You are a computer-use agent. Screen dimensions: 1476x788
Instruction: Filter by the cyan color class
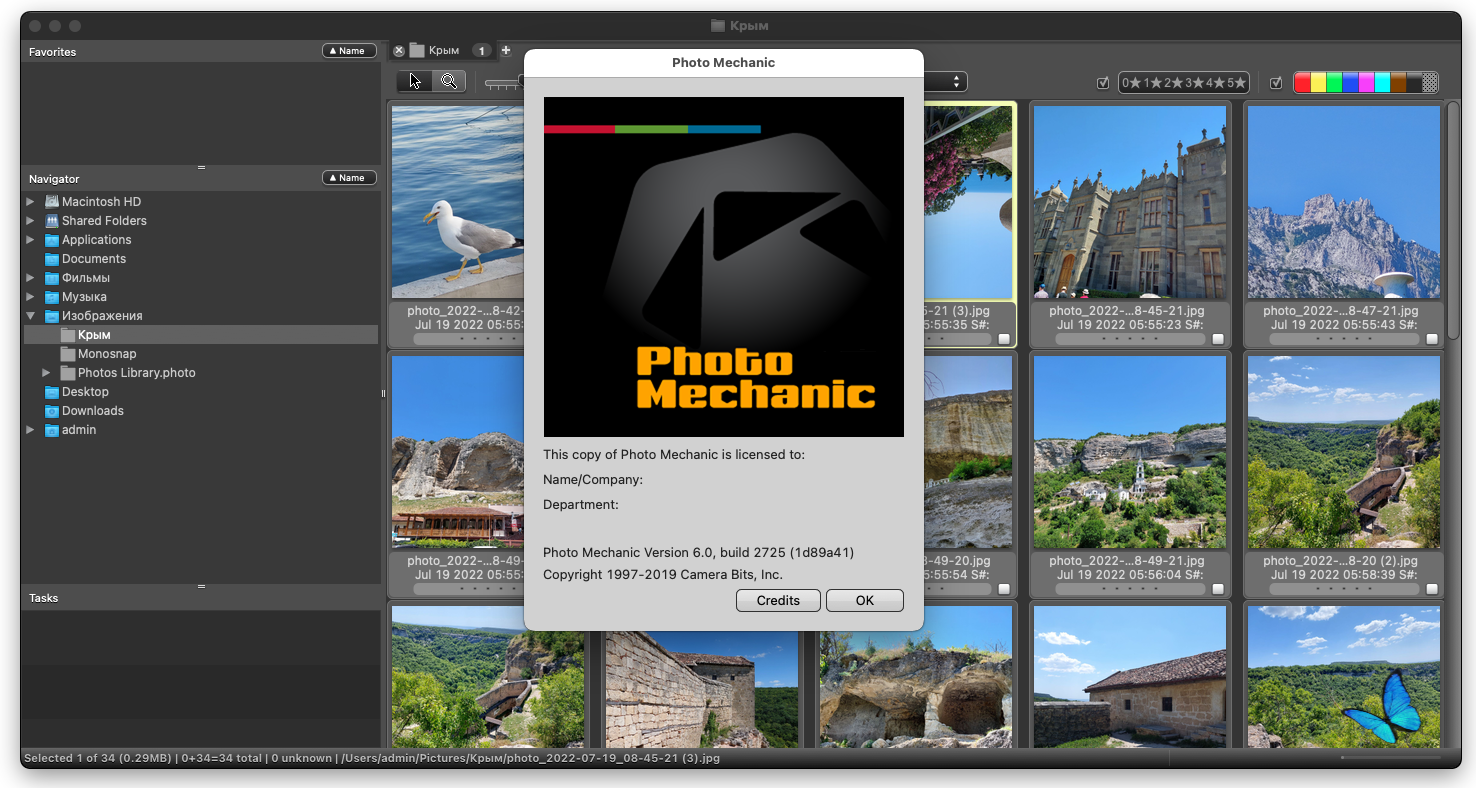click(1383, 83)
